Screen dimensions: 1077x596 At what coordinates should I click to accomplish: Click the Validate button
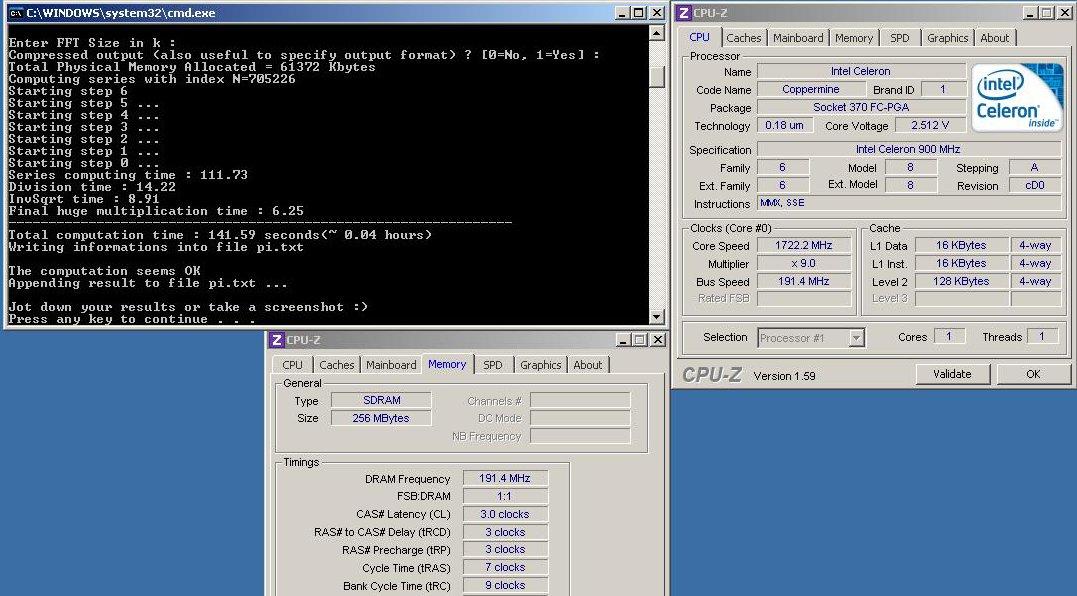pos(952,374)
